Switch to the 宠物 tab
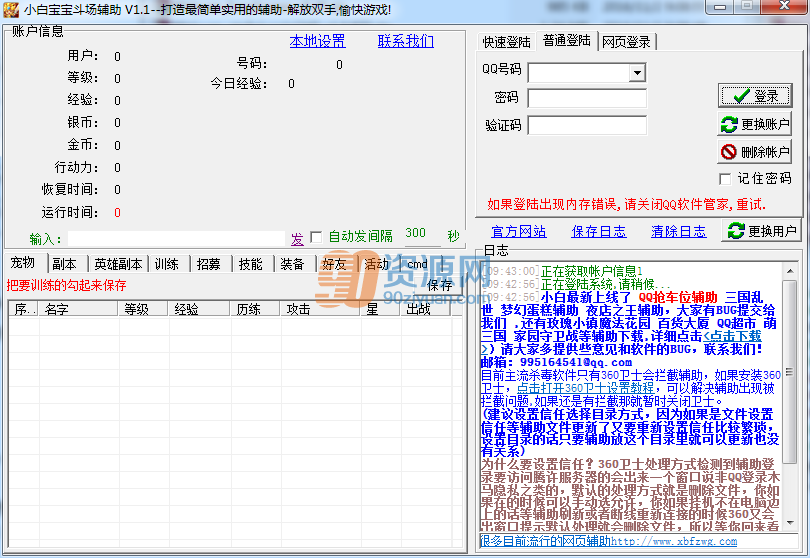The height and width of the screenshot is (558, 810). click(24, 262)
